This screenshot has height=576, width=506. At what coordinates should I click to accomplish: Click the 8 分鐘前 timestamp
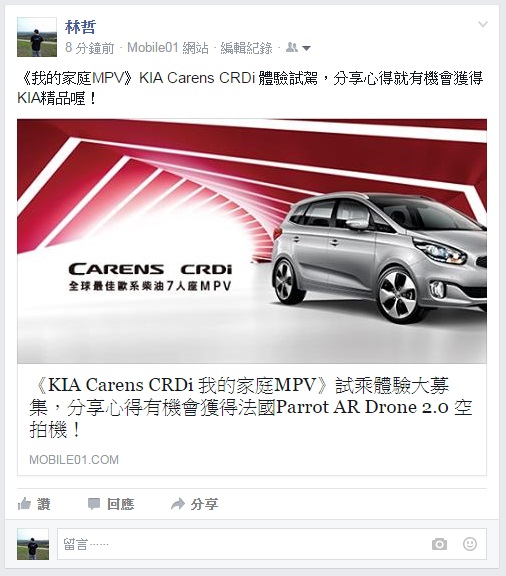coord(90,48)
